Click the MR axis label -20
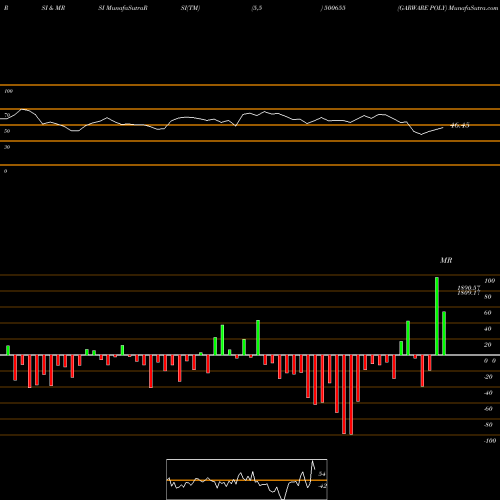Viewport: 500px width, 500px height. click(488, 377)
